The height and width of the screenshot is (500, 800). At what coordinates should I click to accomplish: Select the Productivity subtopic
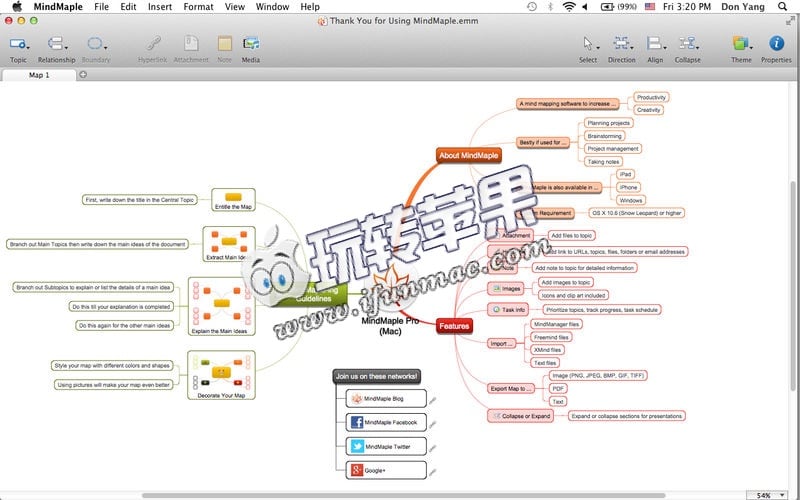click(651, 97)
